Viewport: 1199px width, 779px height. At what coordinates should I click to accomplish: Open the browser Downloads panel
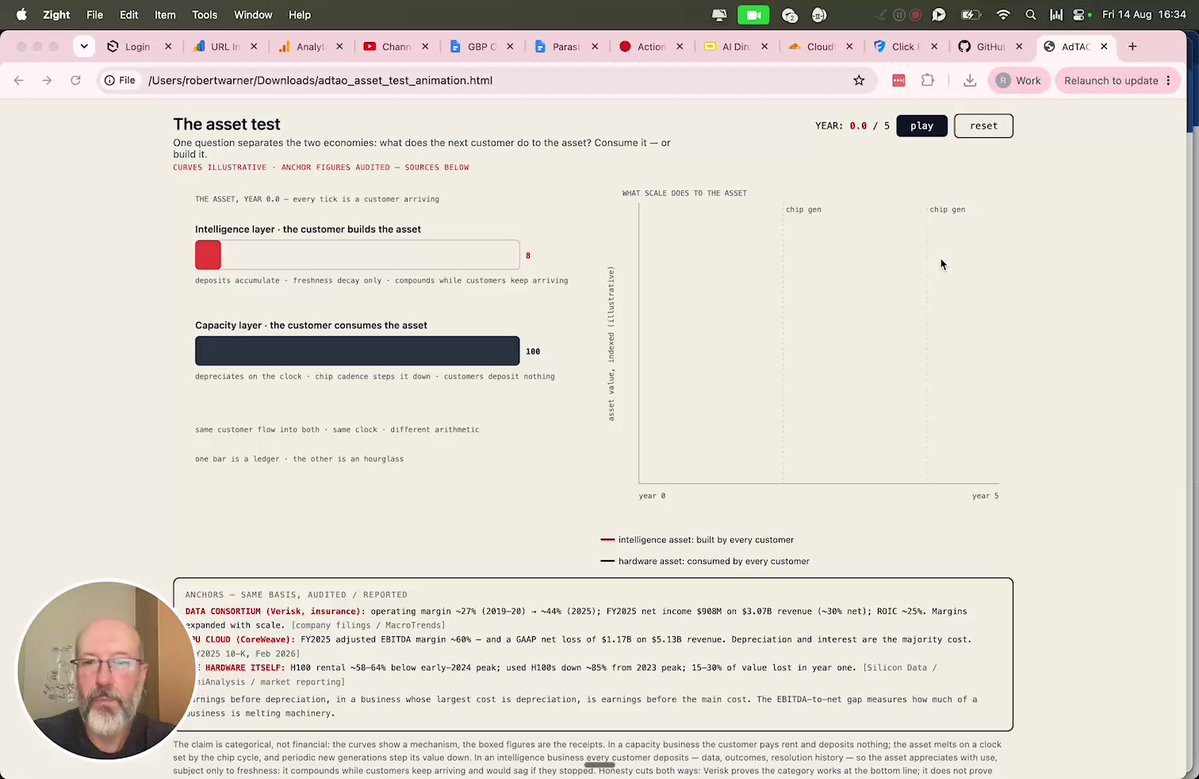click(x=970, y=80)
